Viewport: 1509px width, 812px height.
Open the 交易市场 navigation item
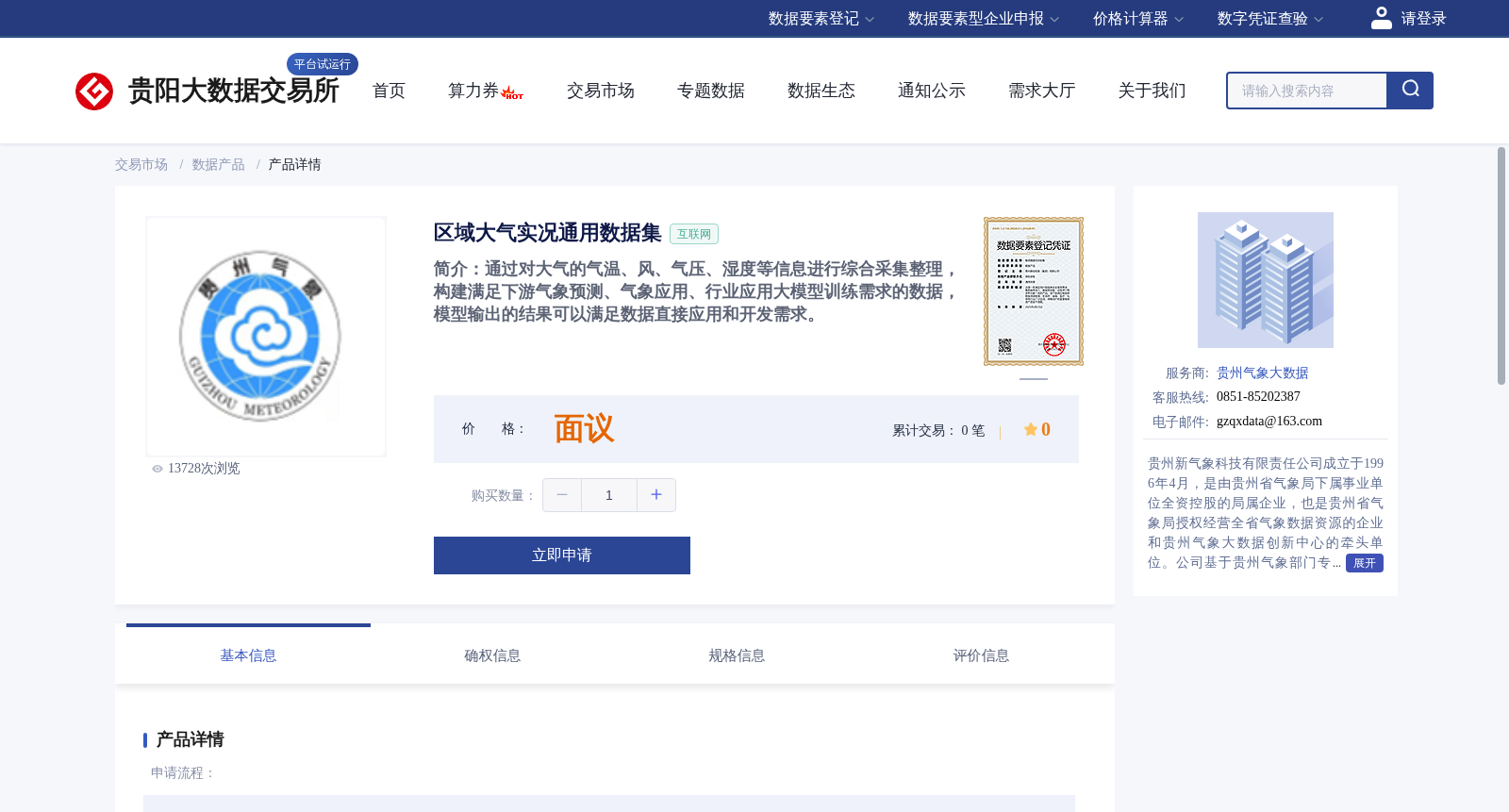click(601, 91)
